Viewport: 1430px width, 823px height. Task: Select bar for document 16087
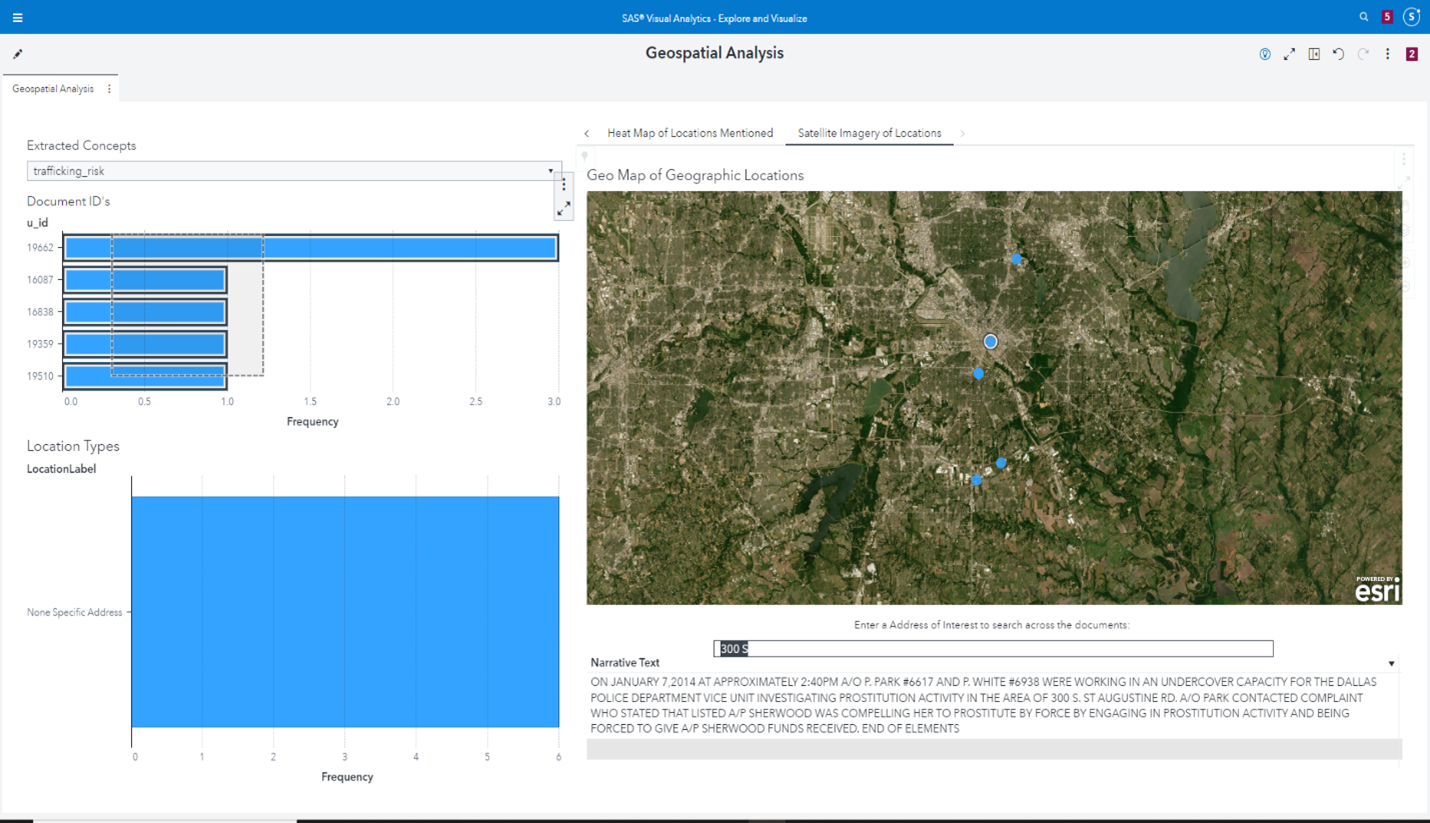tap(145, 280)
